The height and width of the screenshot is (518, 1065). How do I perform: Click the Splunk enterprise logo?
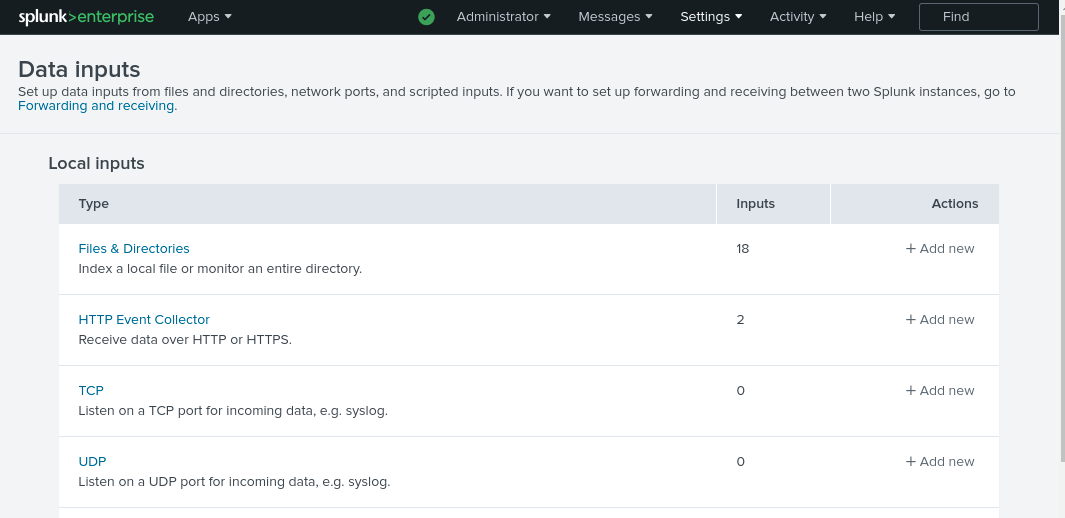click(86, 17)
